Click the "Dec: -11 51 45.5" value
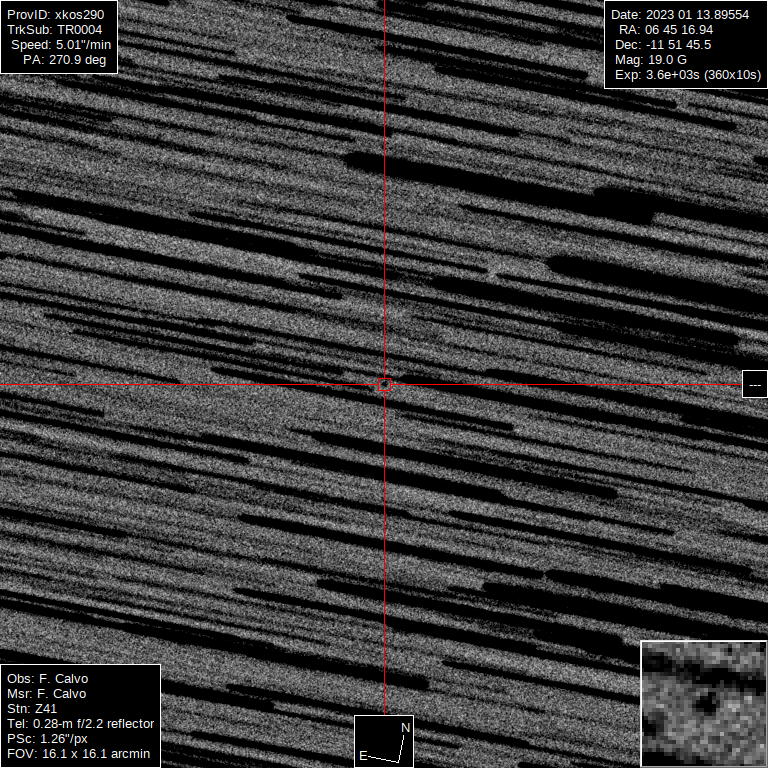The height and width of the screenshot is (768, 768). (x=663, y=45)
